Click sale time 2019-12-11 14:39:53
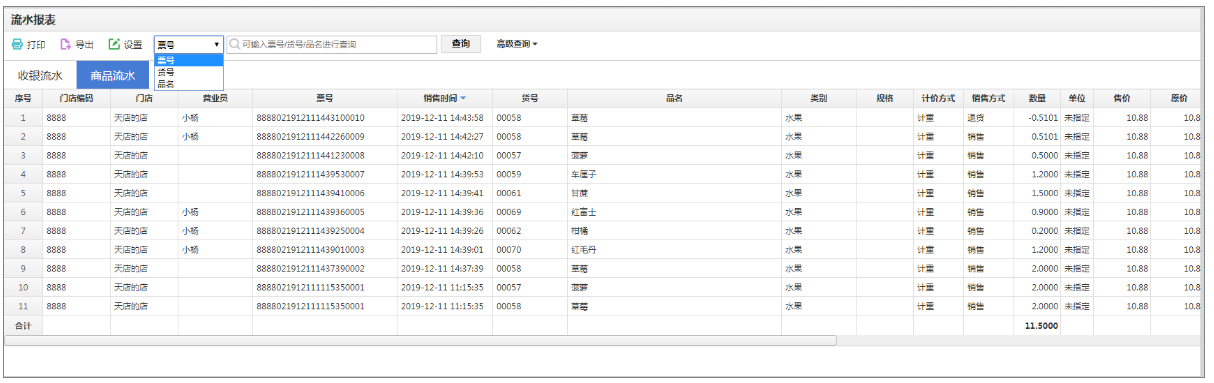The height and width of the screenshot is (383, 1214). (442, 174)
